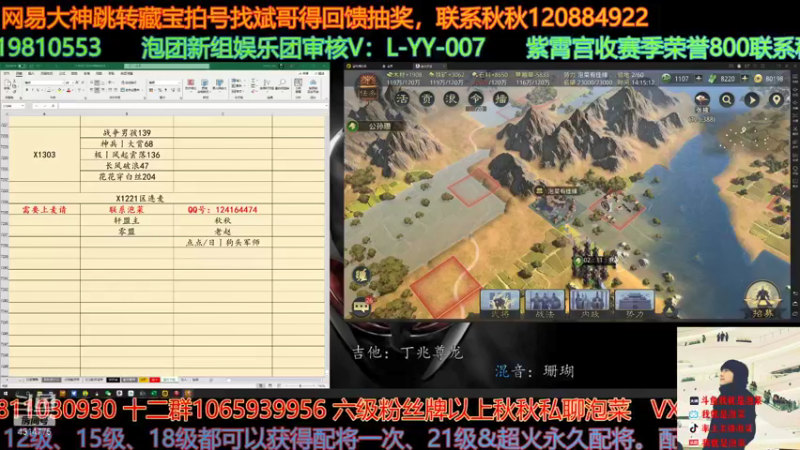Image resolution: width=800 pixels, height=450 pixels.
Task: Open Conditional Formatting in Excel ribbon
Action: (190, 85)
